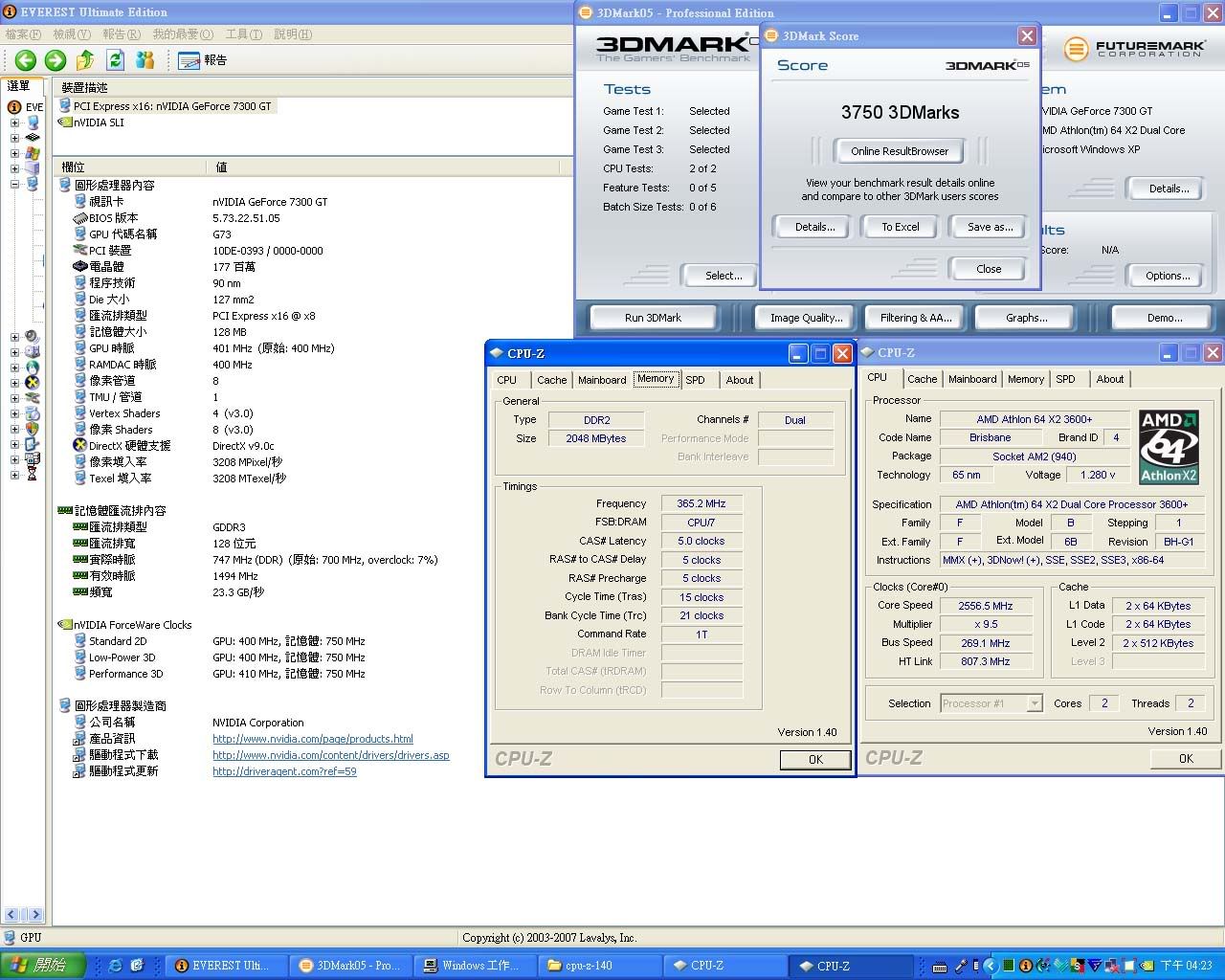This screenshot has width=1225, height=980.
Task: Click the Demo... button in 3DMark05
Action: [x=1165, y=318]
